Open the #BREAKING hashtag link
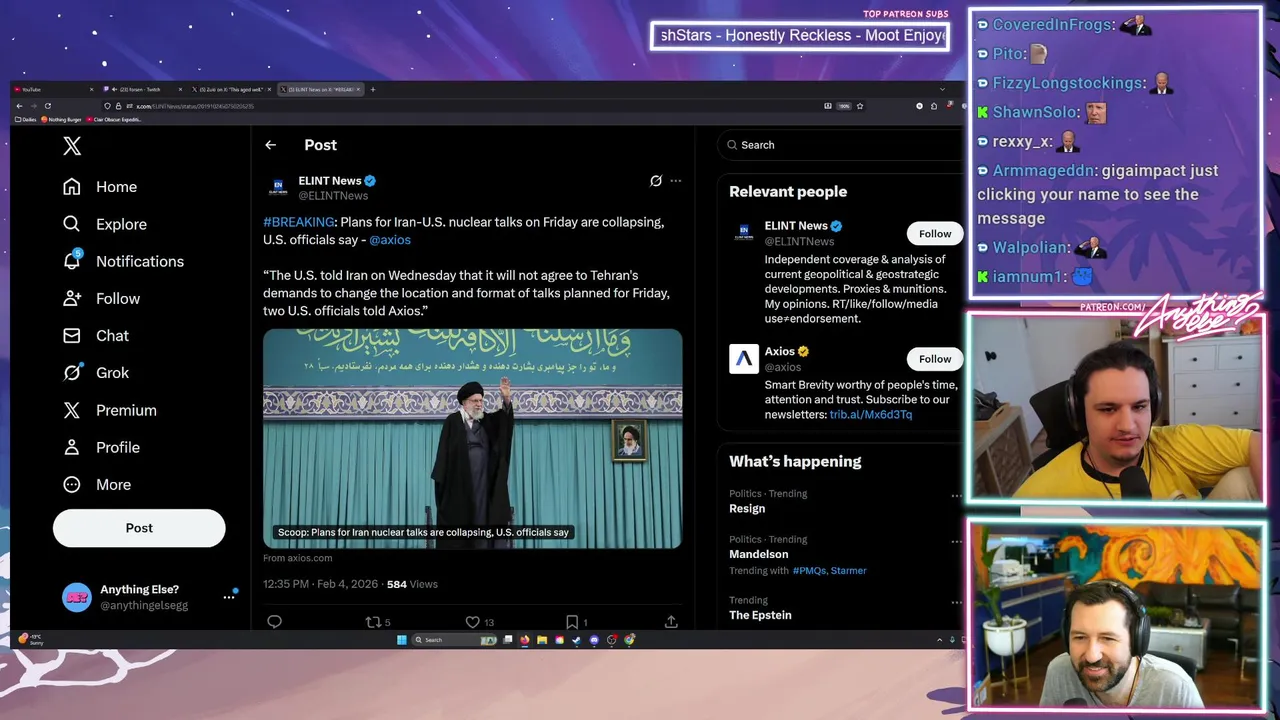The height and width of the screenshot is (720, 1280). (x=298, y=222)
